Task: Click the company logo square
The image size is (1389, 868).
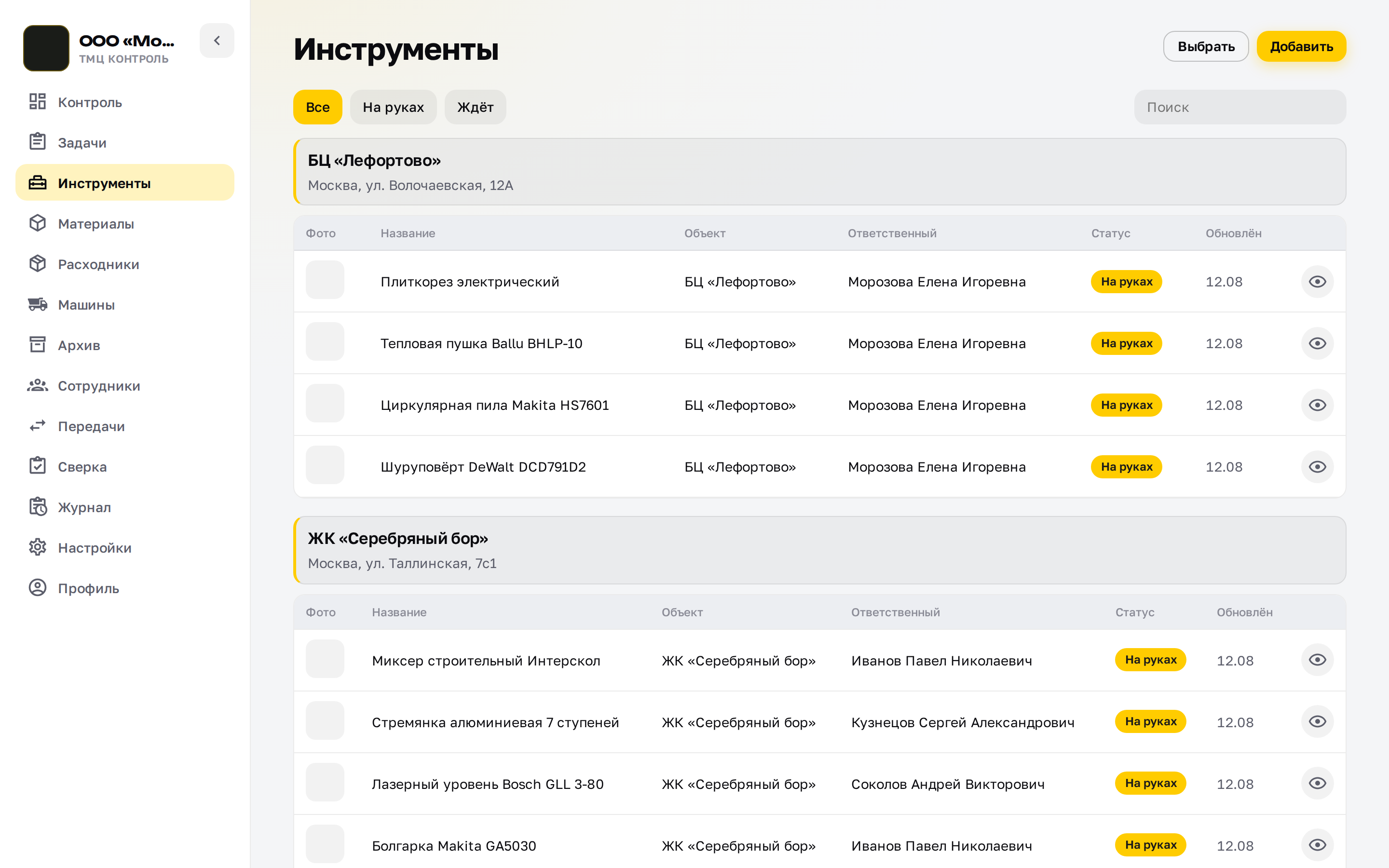Action: pyautogui.click(x=46, y=48)
